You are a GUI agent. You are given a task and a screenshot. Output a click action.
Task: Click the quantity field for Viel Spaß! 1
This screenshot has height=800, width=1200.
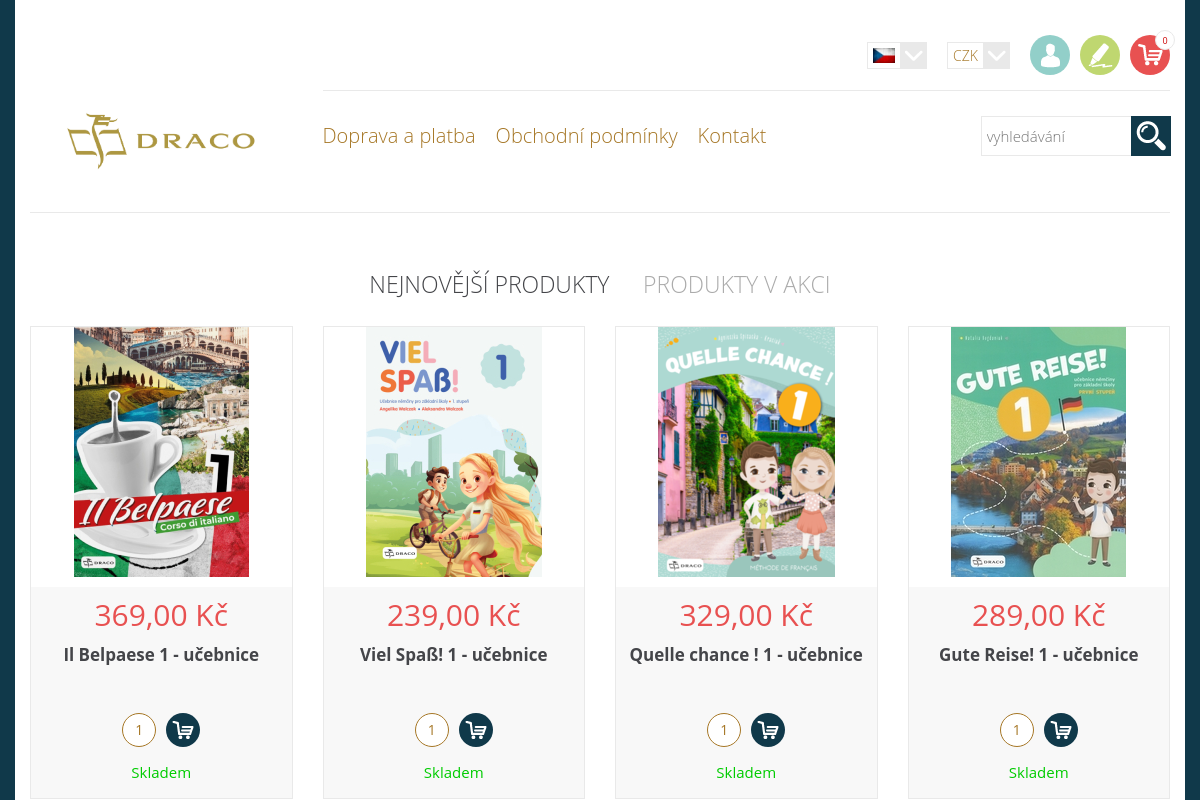pyautogui.click(x=432, y=730)
